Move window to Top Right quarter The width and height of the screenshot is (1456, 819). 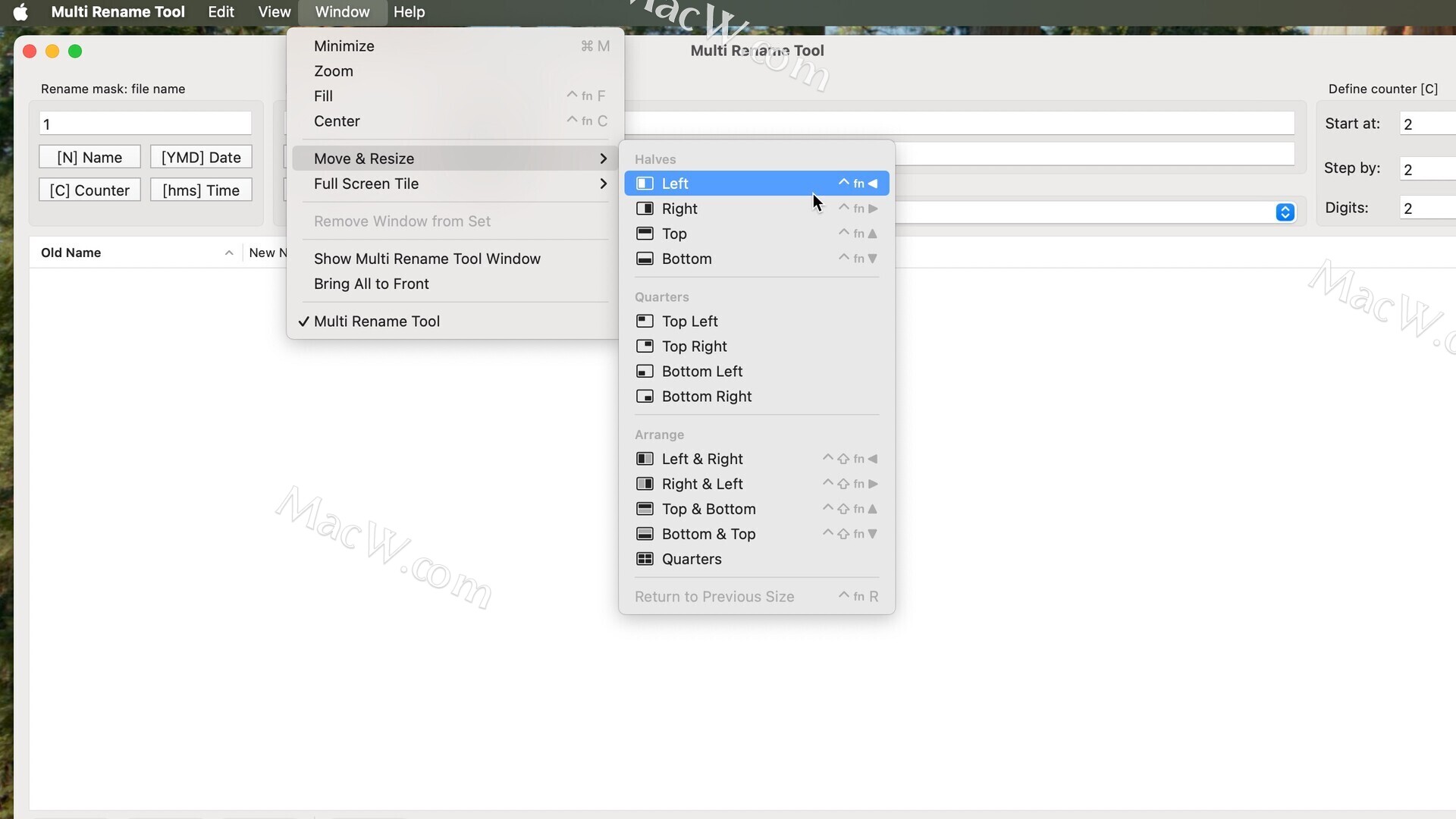757,346
